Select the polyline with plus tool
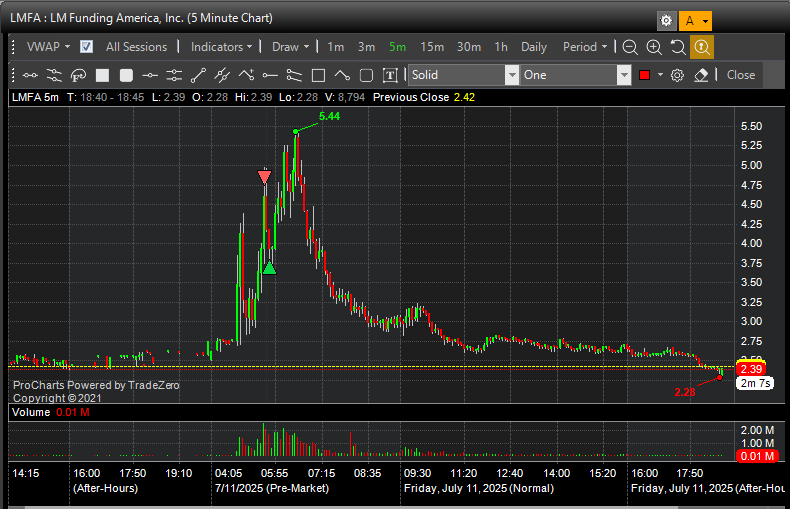790x509 pixels. (246, 75)
